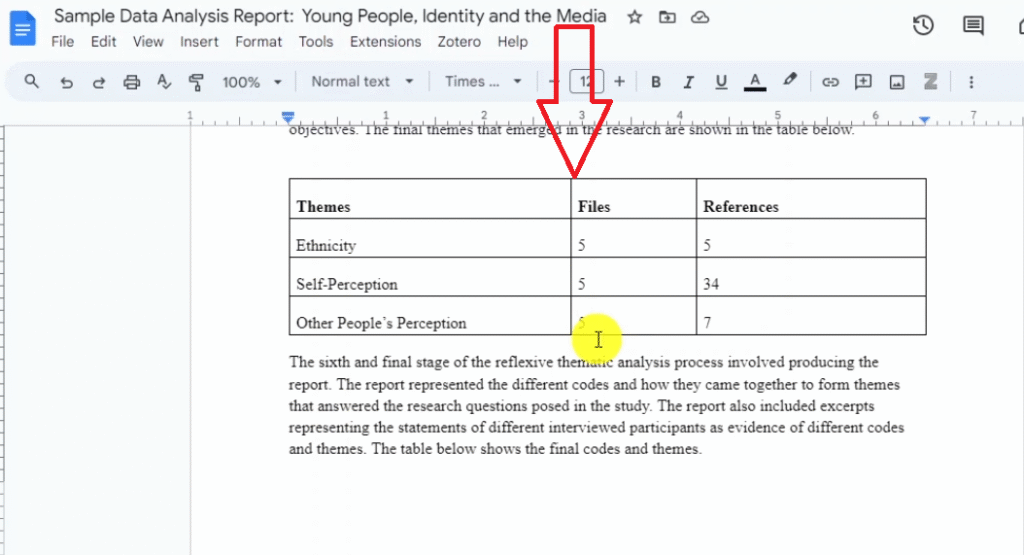Screen dimensions: 1024x555
Task: Add a comment from the toolbar
Action: click(863, 82)
